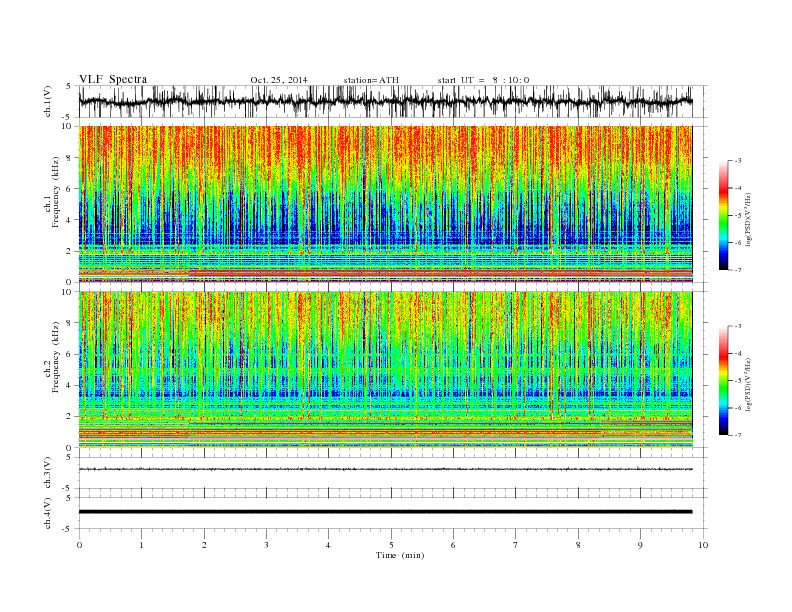Click the time-axis tick label "7"
The image size is (792, 612).
pyautogui.click(x=516, y=545)
